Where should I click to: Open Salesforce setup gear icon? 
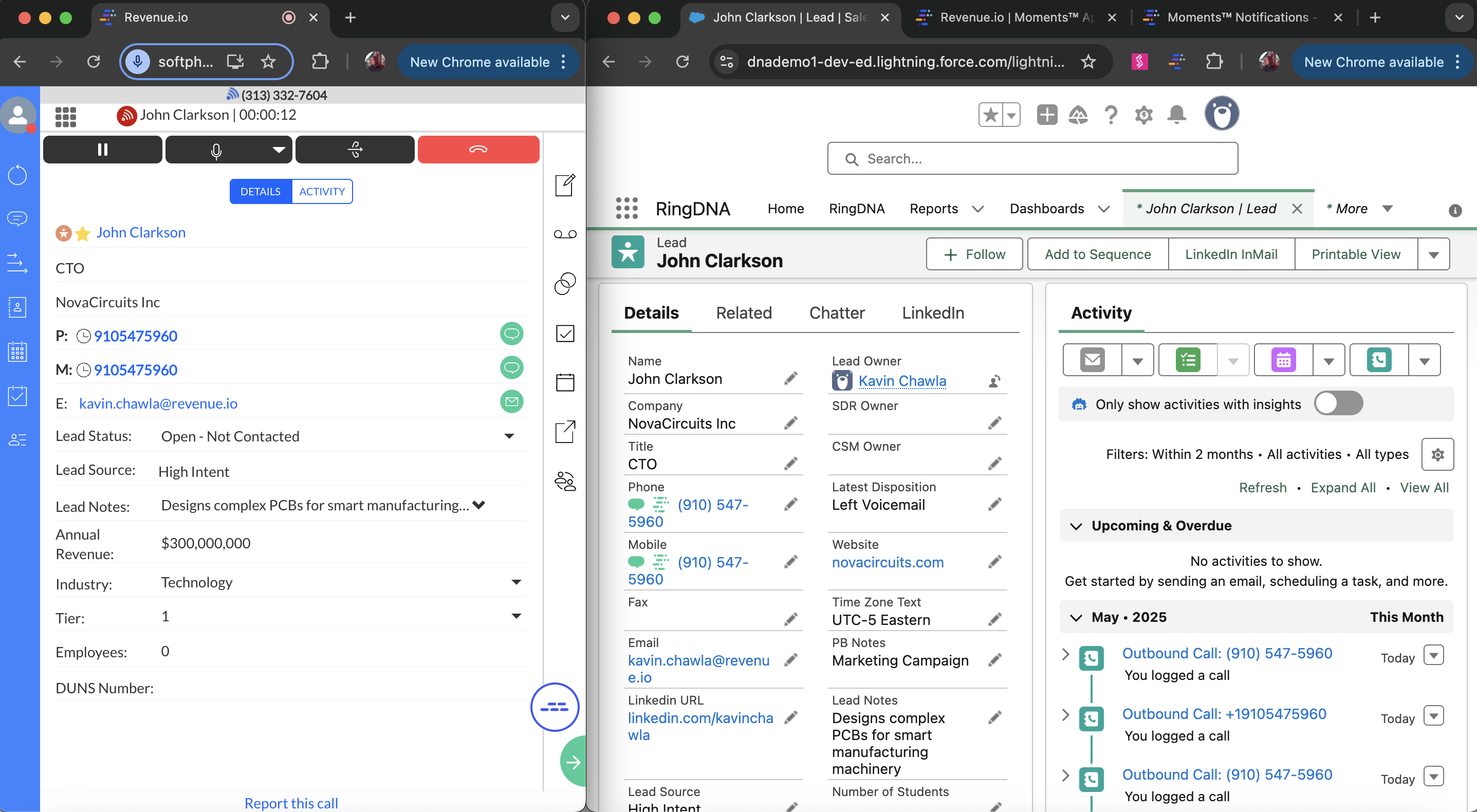click(1143, 115)
